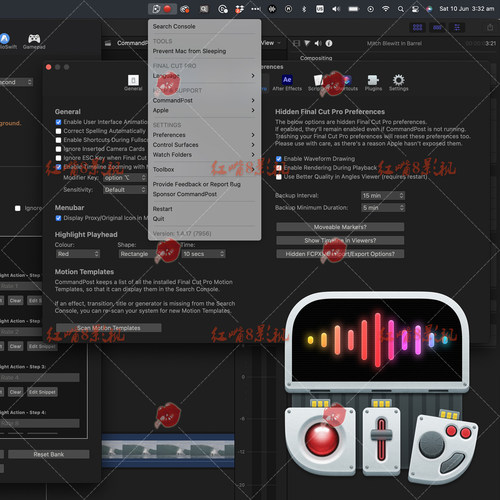500x500 pixels.
Task: Click the battery icon in menu bar
Action: [354, 9]
